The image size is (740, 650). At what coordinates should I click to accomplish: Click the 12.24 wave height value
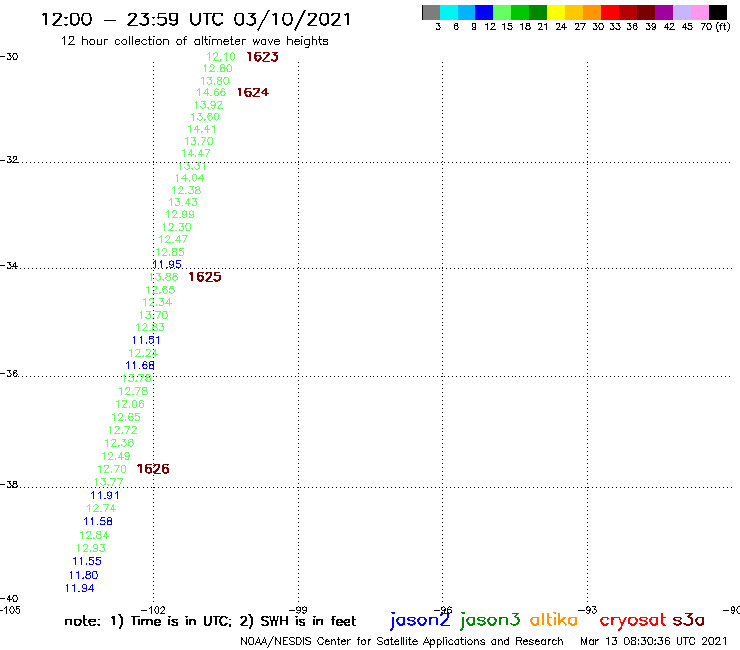pos(143,353)
